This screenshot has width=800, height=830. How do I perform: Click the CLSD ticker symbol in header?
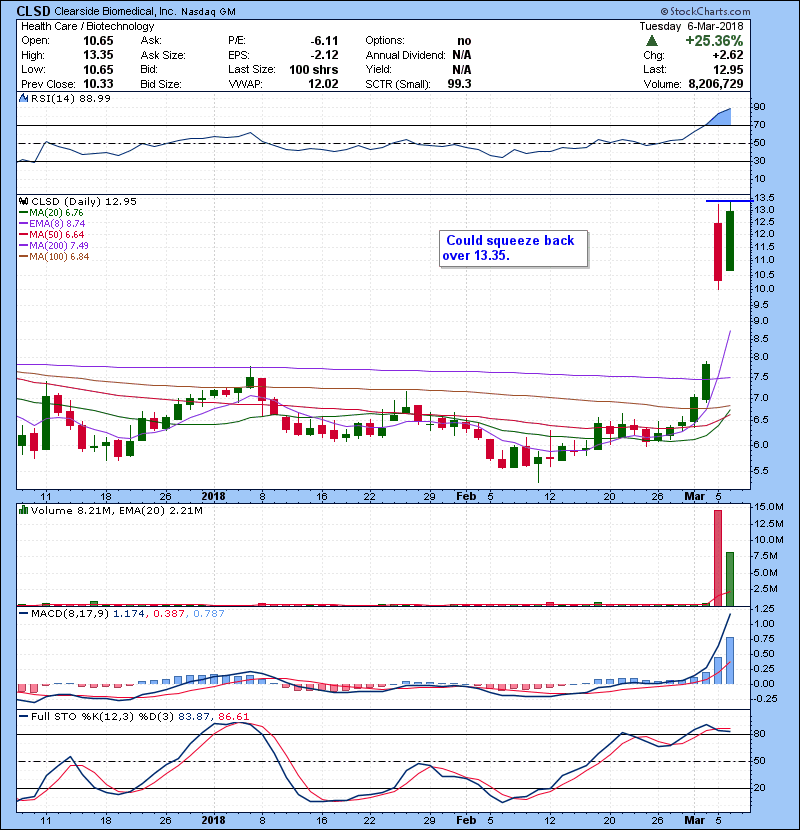pyautogui.click(x=34, y=11)
